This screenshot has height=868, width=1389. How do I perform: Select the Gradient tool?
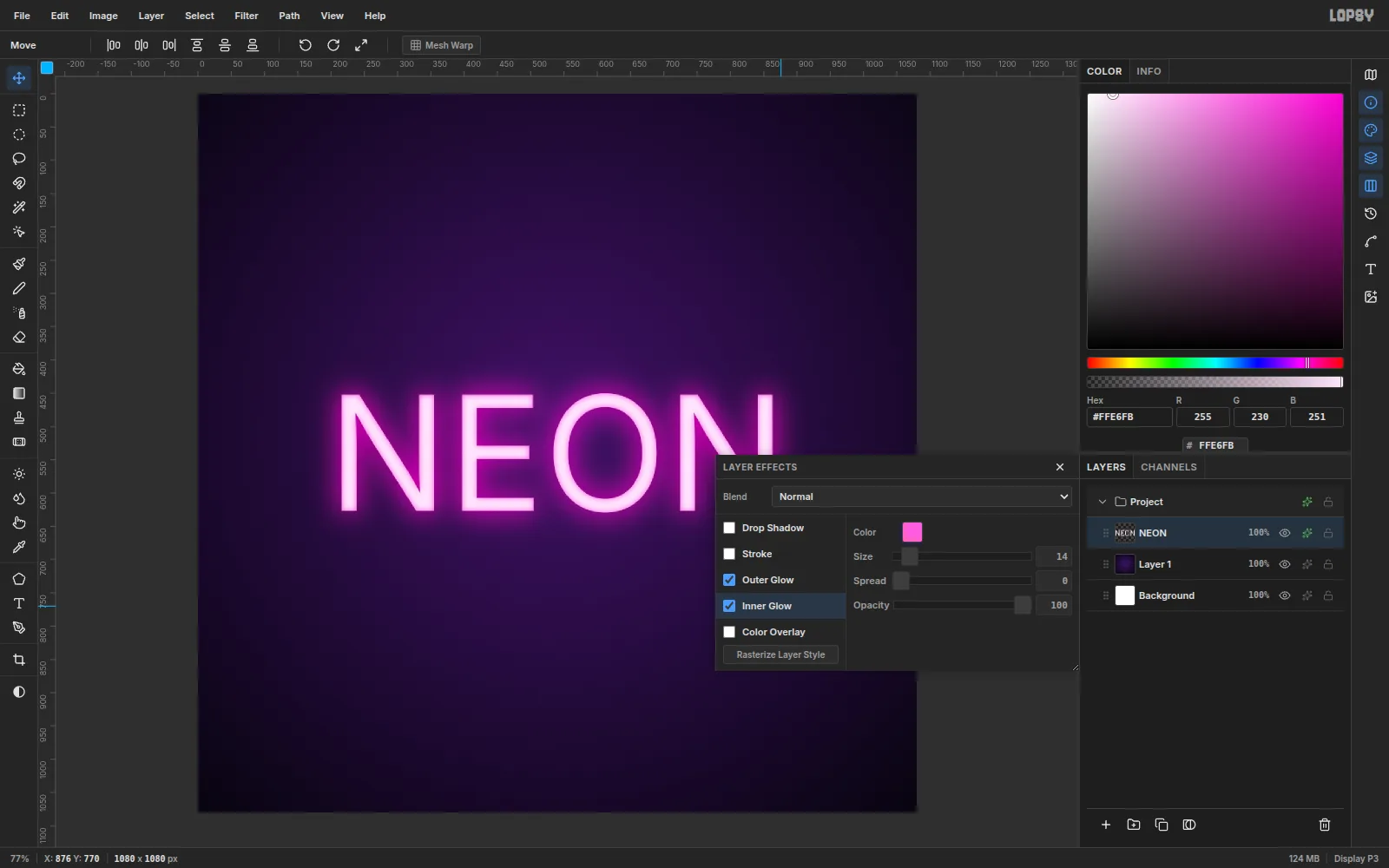click(x=19, y=393)
